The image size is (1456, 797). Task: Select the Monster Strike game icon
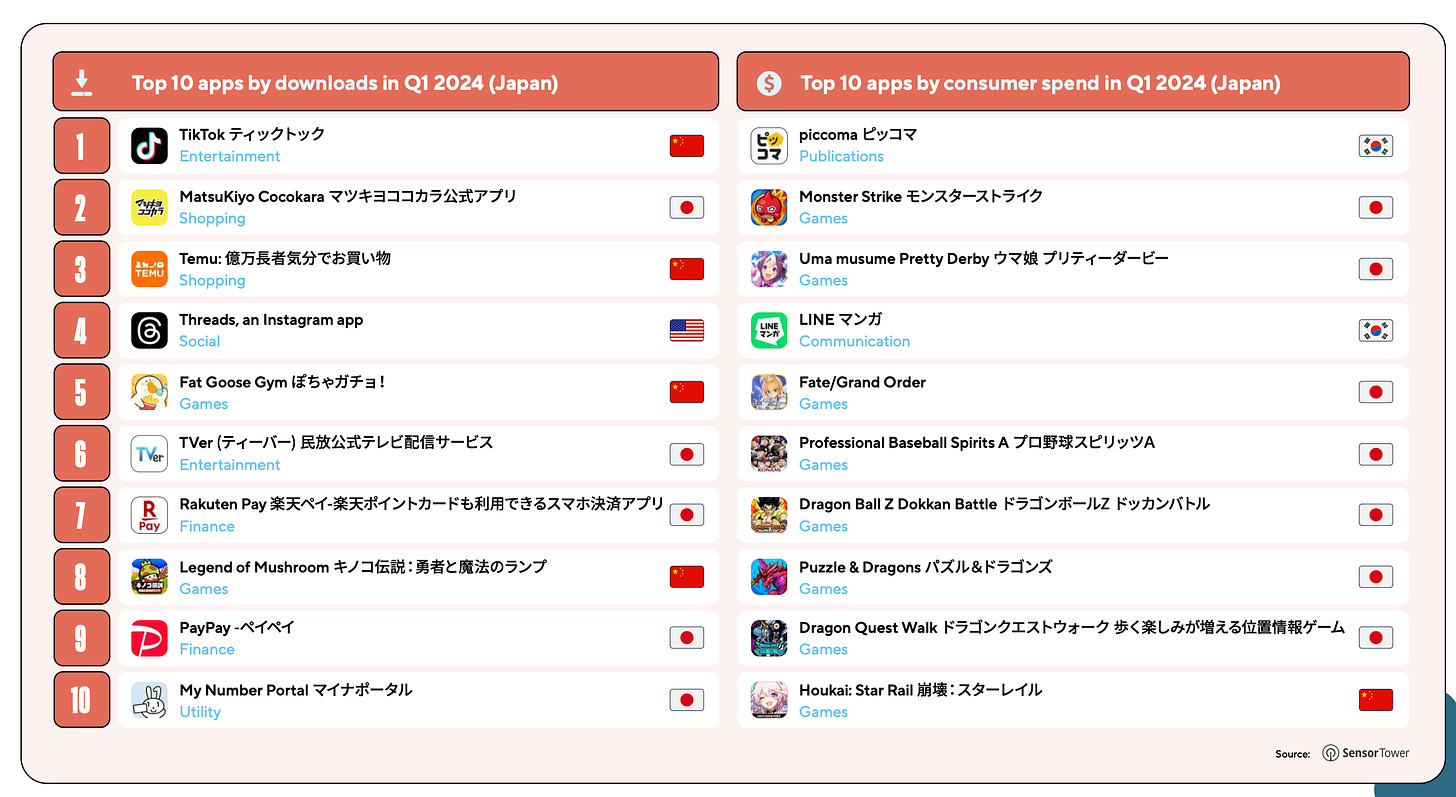tap(769, 208)
